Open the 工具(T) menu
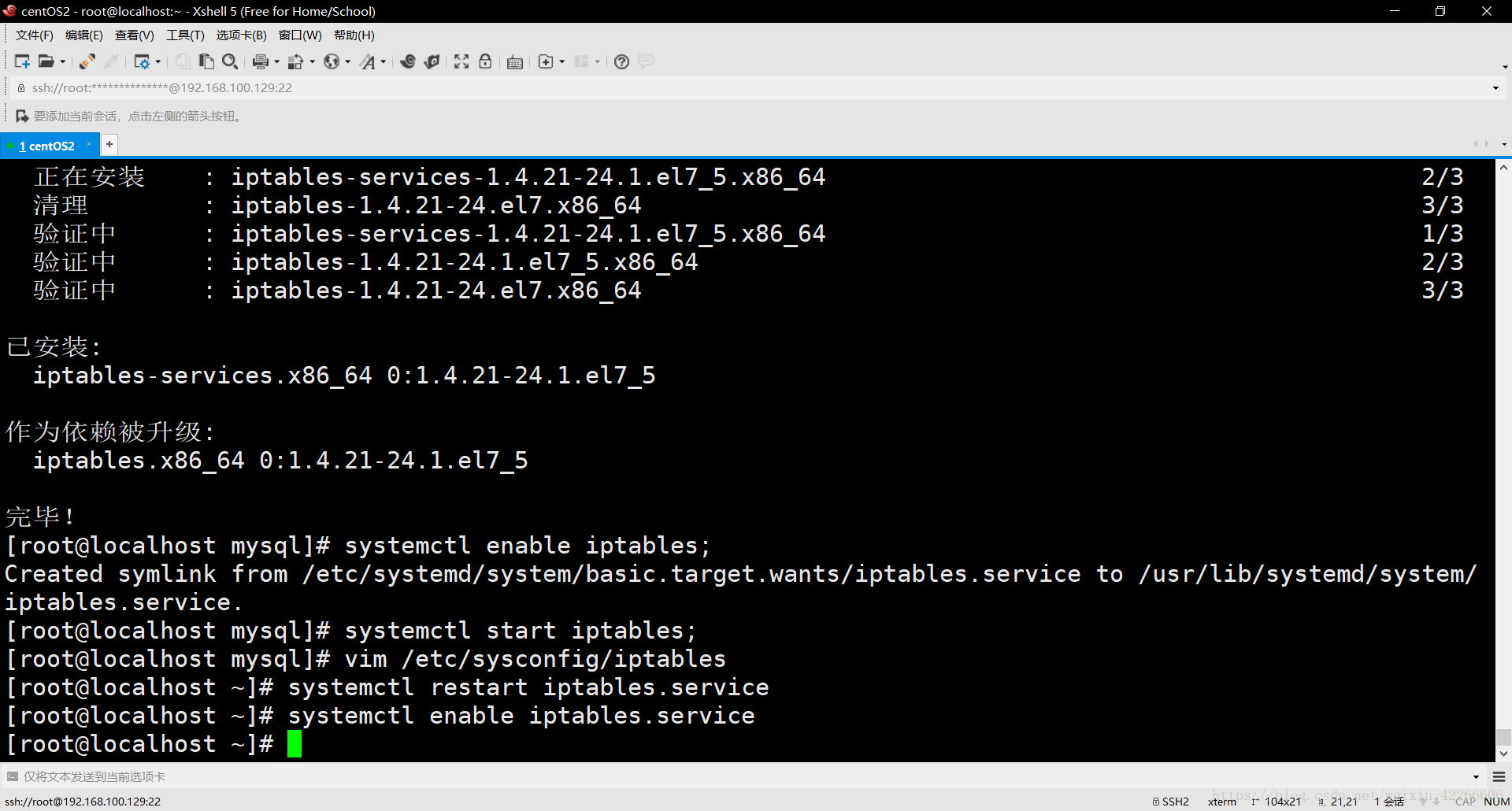Viewport: 1512px width, 811px height. (185, 35)
